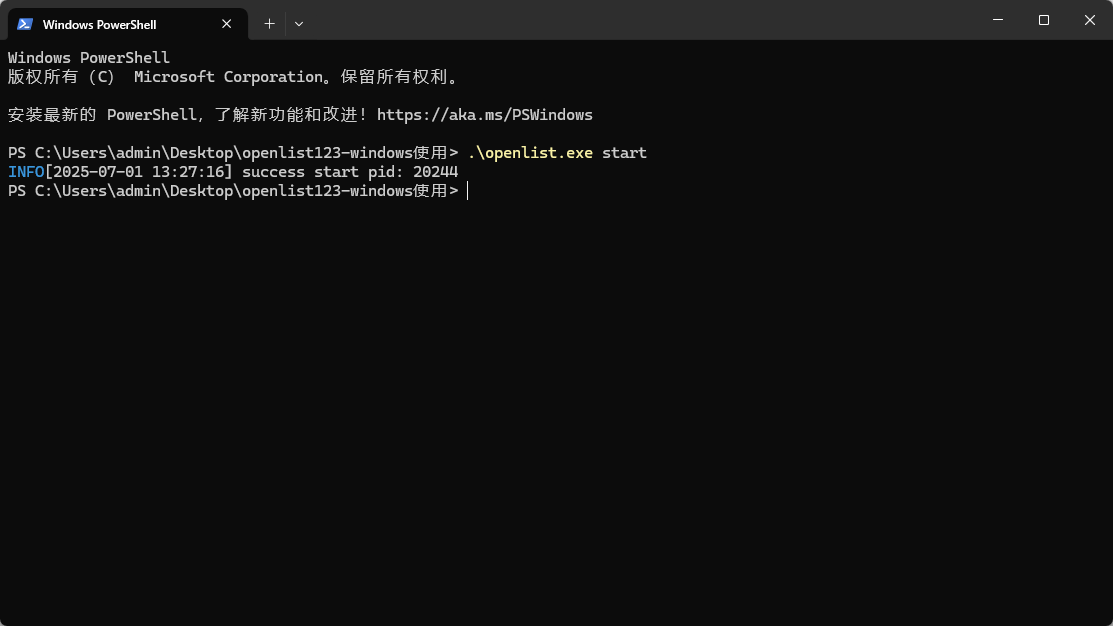Click the blue INFO log label
Viewport: 1113px width, 626px height.
pos(26,172)
